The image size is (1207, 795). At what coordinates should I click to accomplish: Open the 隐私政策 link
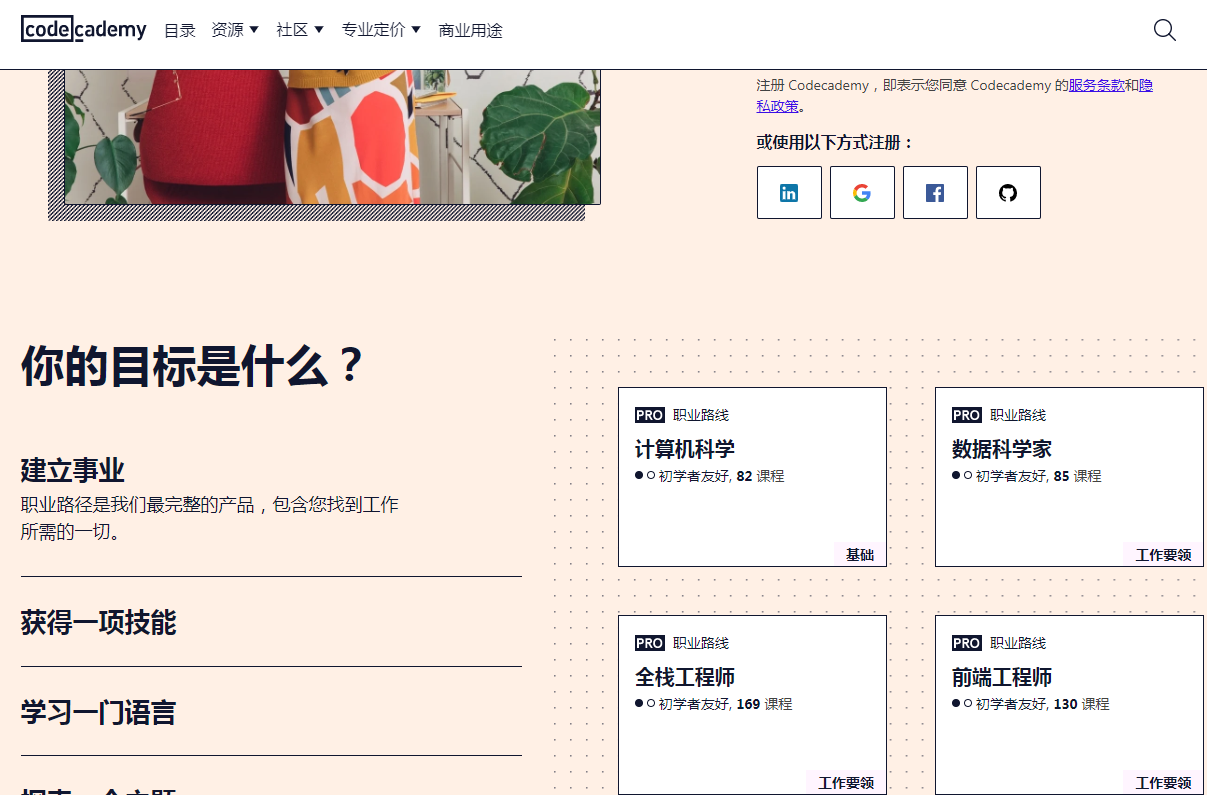778,105
